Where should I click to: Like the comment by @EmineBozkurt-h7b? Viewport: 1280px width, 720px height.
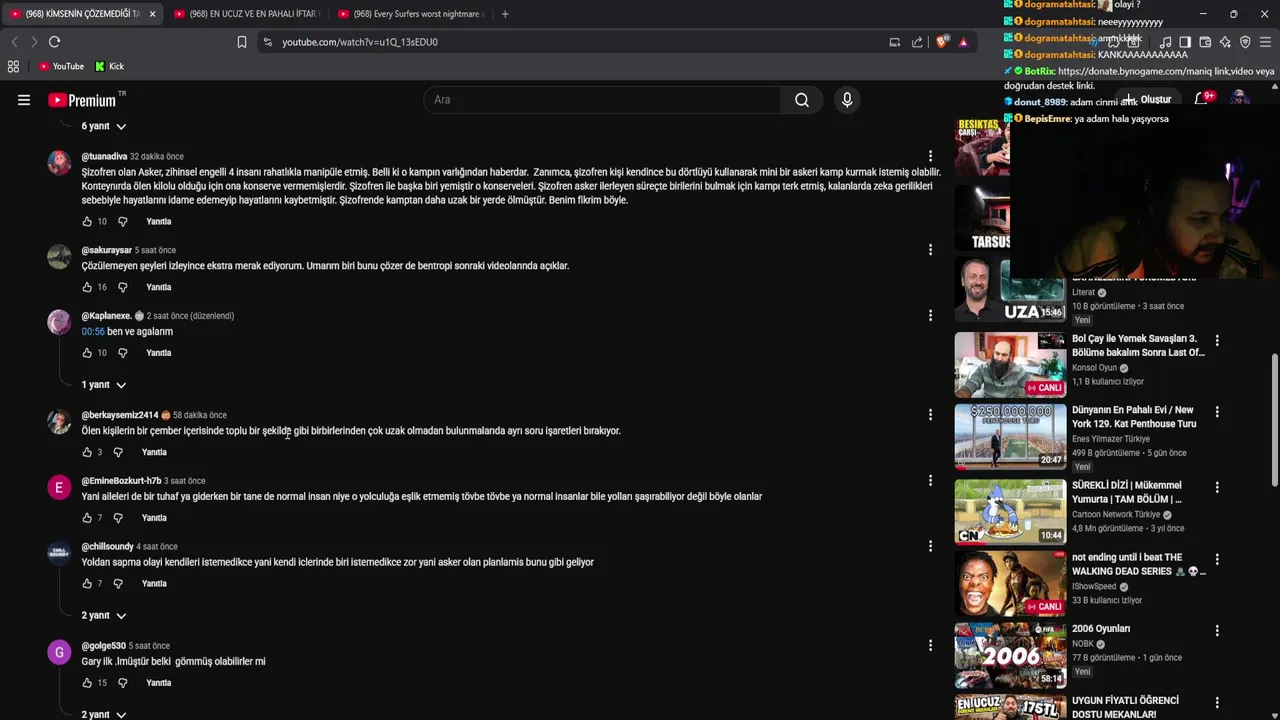[x=87, y=518]
